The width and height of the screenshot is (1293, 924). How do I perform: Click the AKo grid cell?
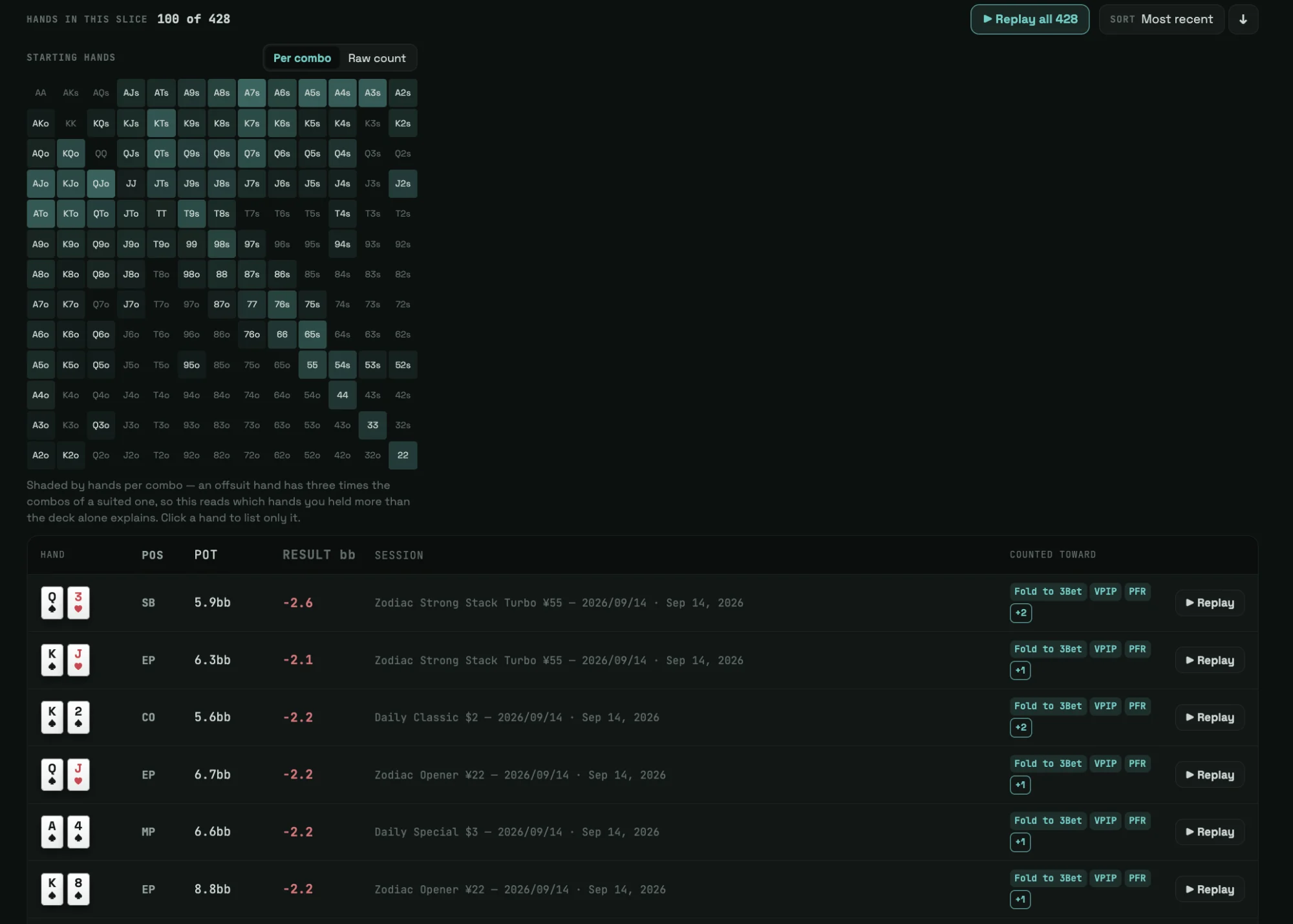41,124
